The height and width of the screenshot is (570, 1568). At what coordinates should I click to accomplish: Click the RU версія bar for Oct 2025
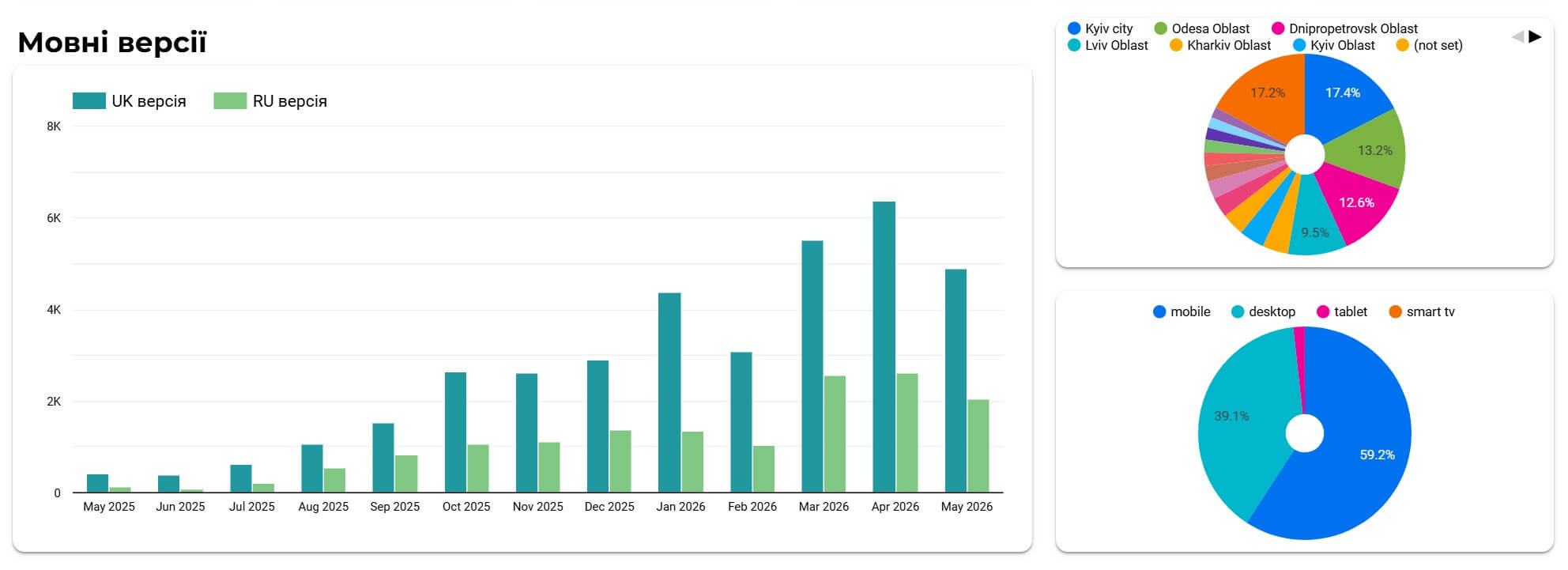click(x=478, y=469)
